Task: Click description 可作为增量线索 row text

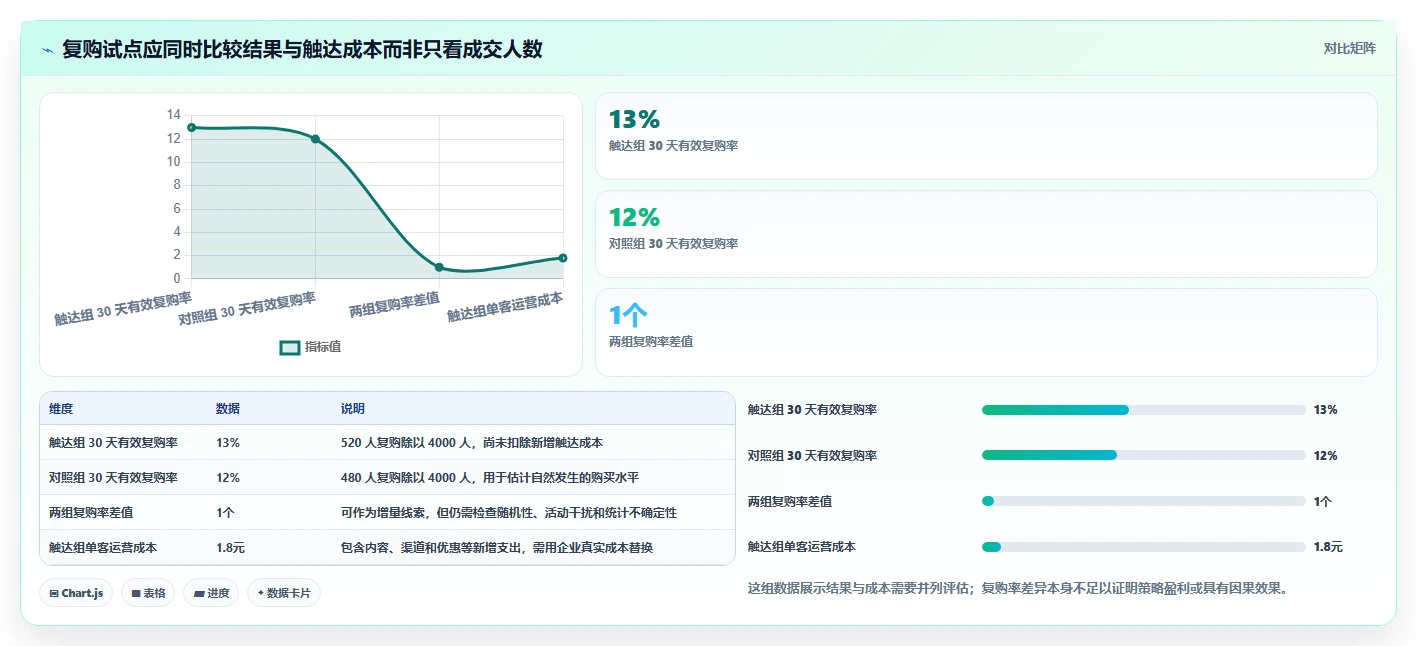Action: pos(509,513)
